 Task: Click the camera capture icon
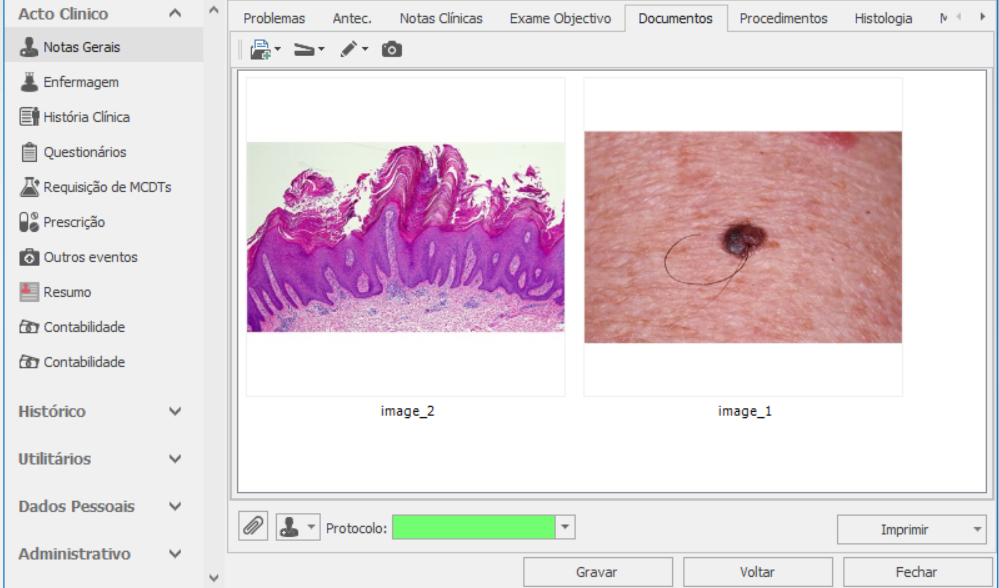(x=392, y=49)
